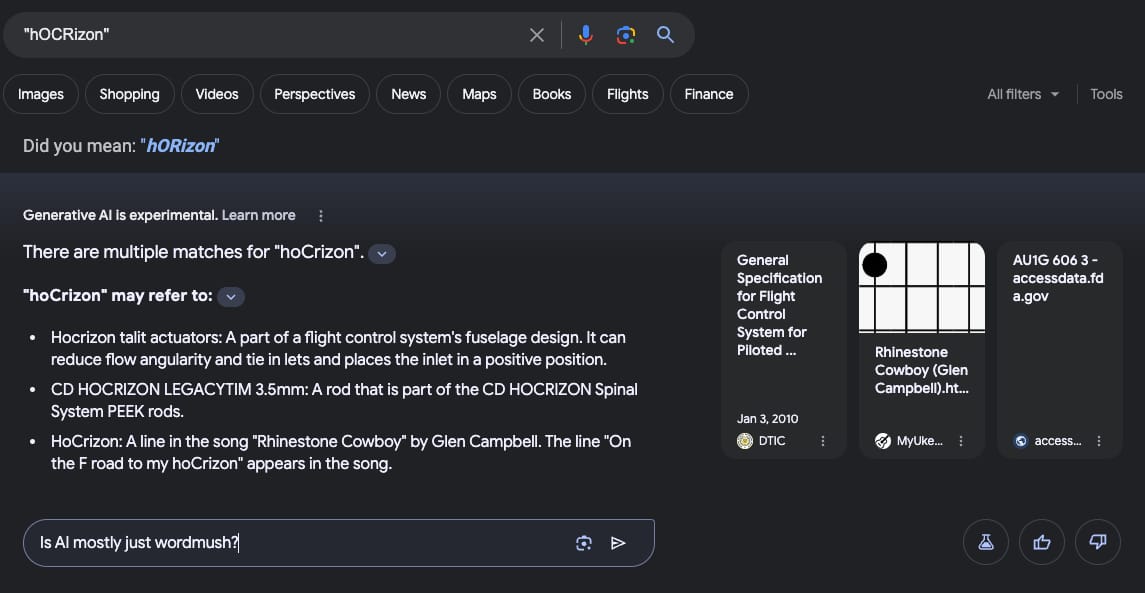Open three-dot menu on accessdata card
The width and height of the screenshot is (1145, 593).
[x=1099, y=441]
